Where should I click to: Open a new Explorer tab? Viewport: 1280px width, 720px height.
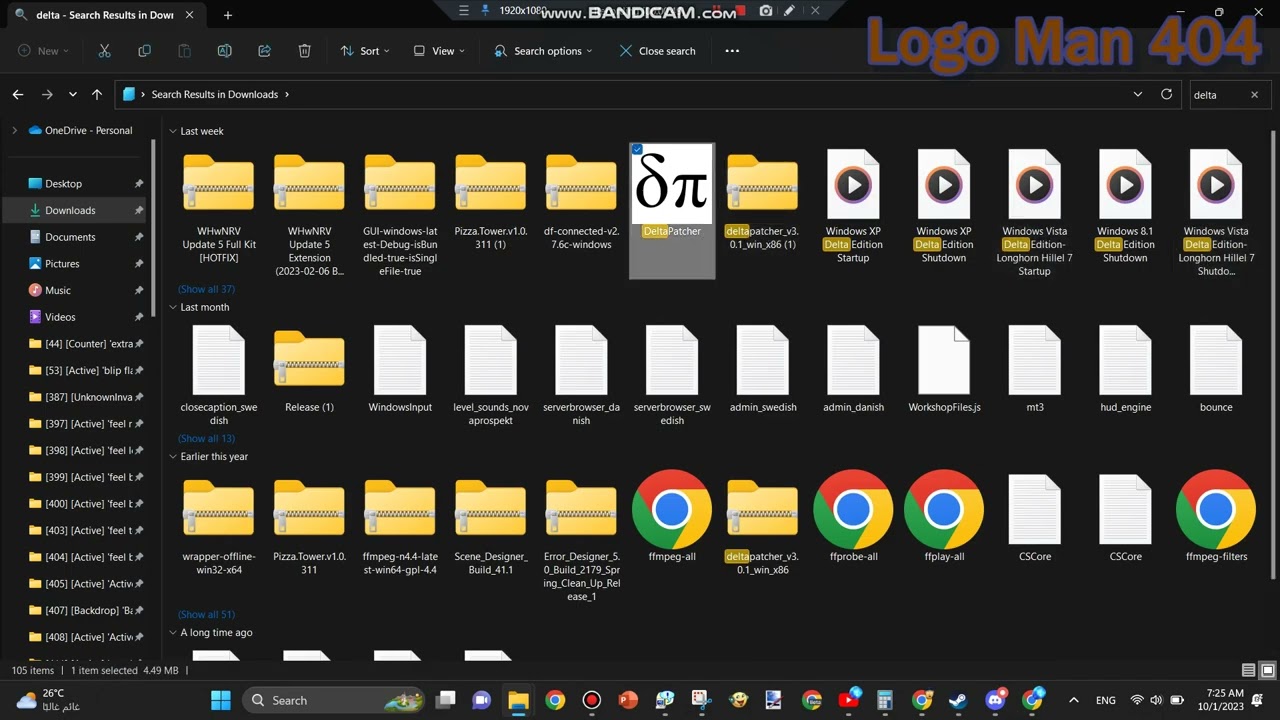[228, 15]
